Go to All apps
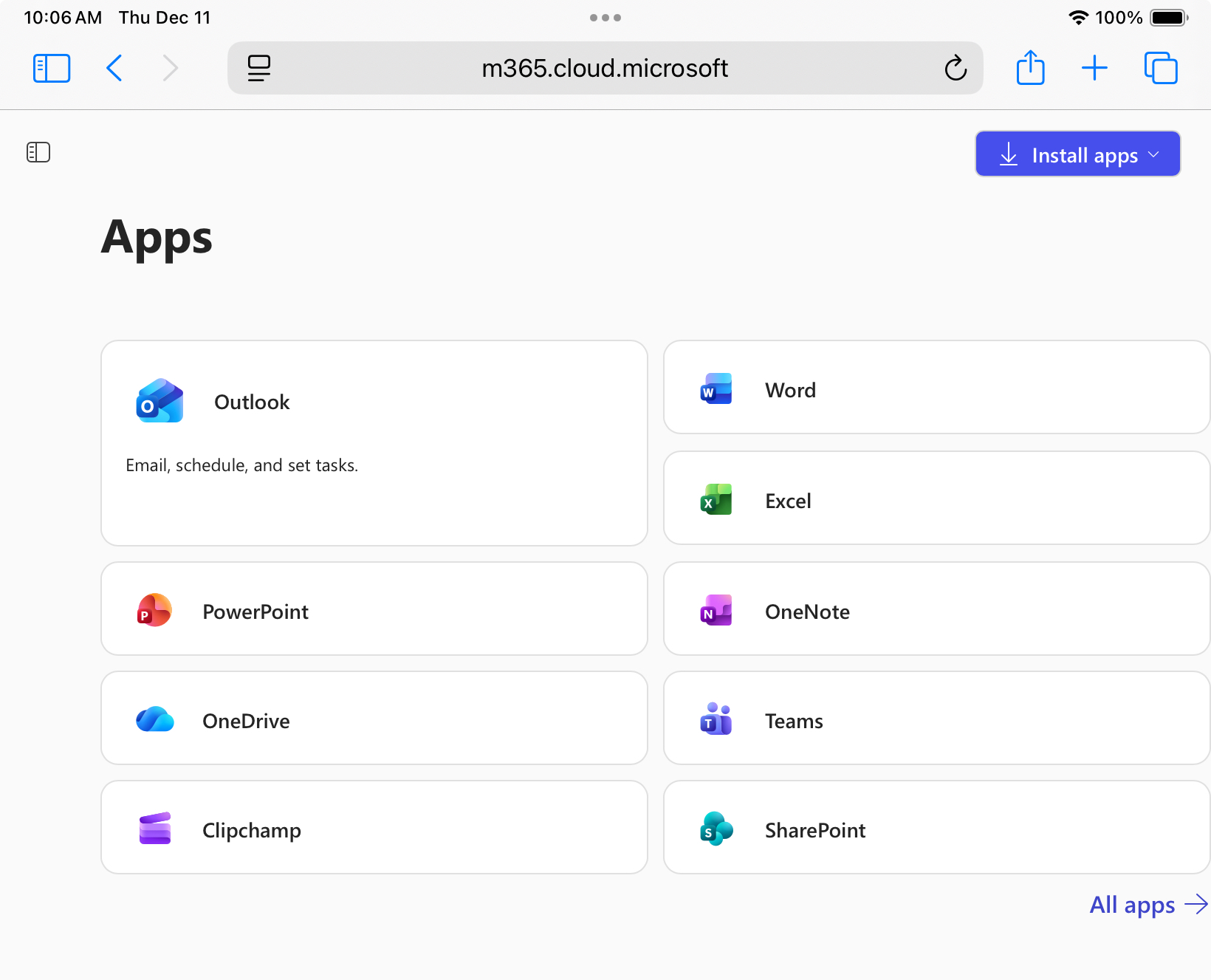1211x980 pixels. click(1131, 905)
